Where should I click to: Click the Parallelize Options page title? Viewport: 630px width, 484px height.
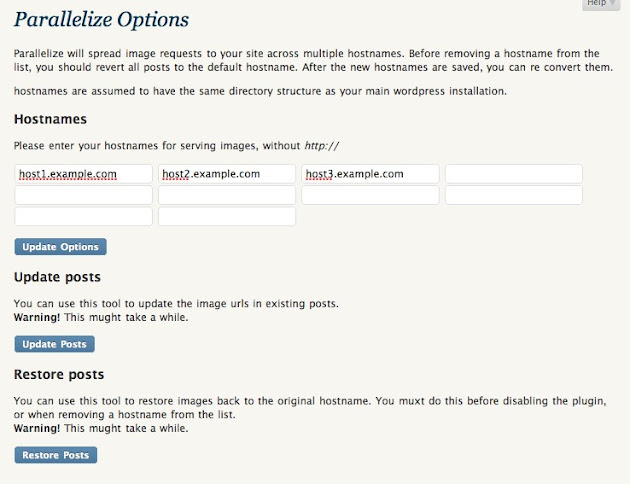101,20
